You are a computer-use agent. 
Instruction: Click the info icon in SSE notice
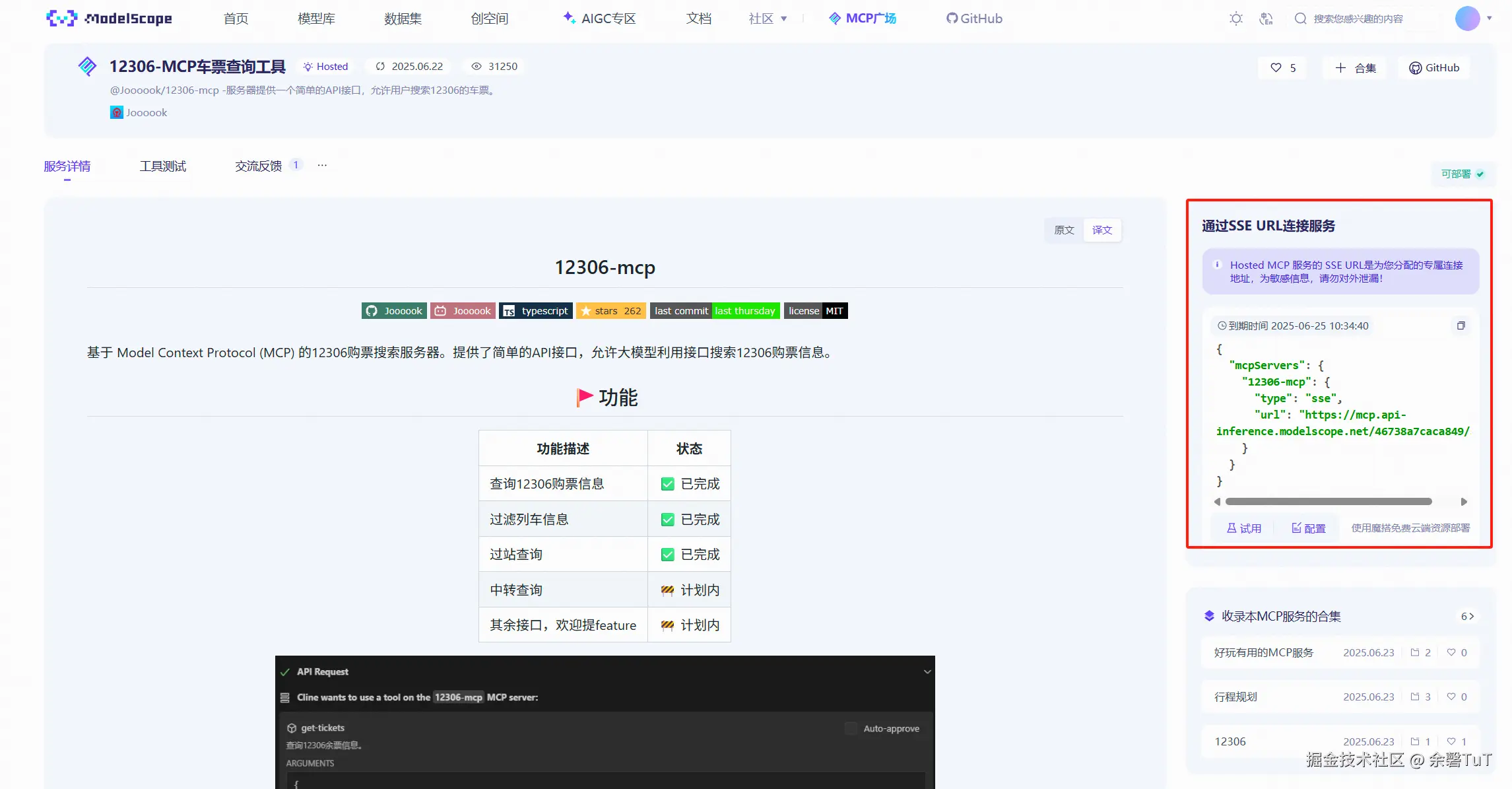point(1218,264)
